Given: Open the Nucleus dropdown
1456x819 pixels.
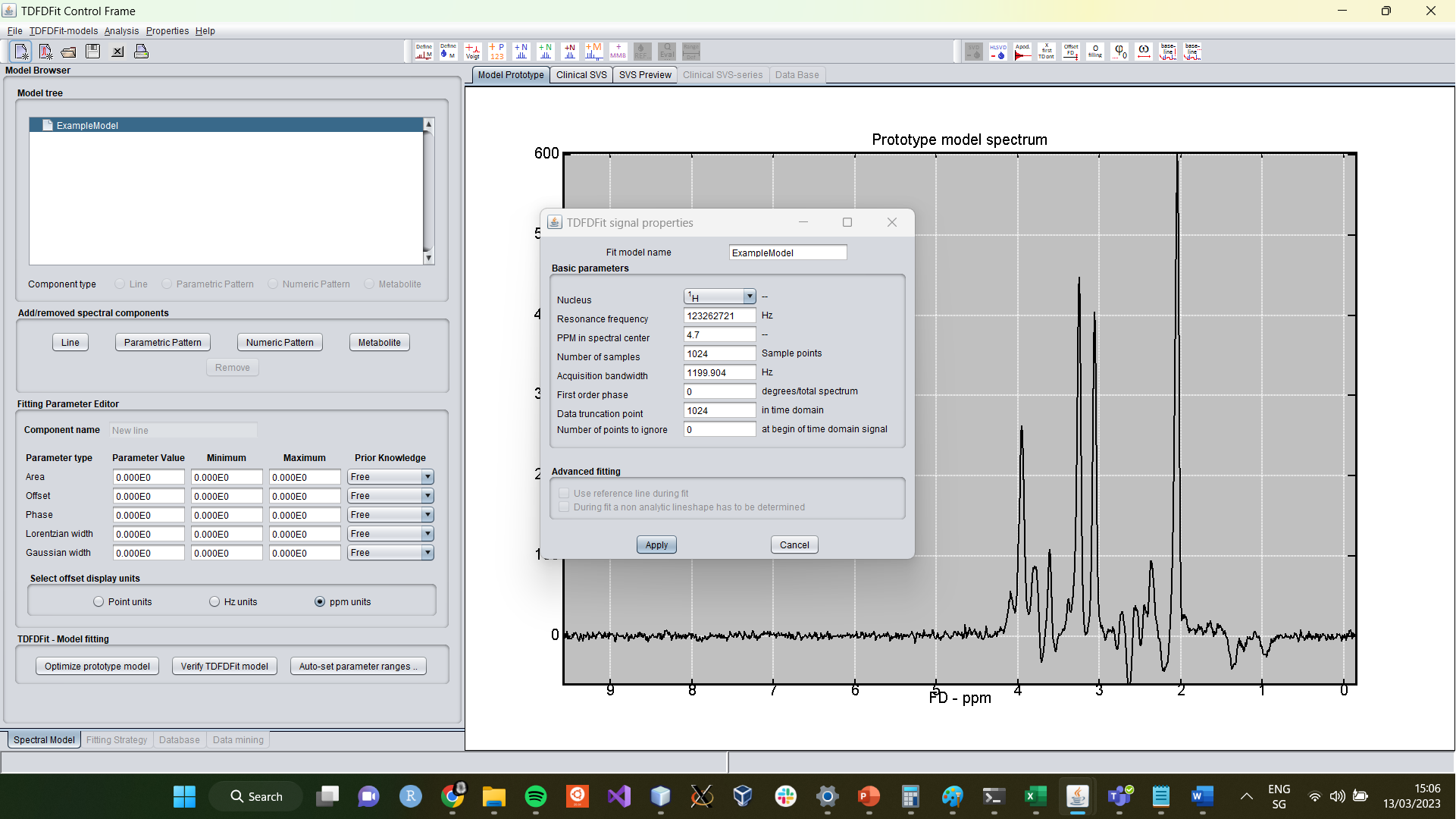Looking at the screenshot, I should (749, 297).
